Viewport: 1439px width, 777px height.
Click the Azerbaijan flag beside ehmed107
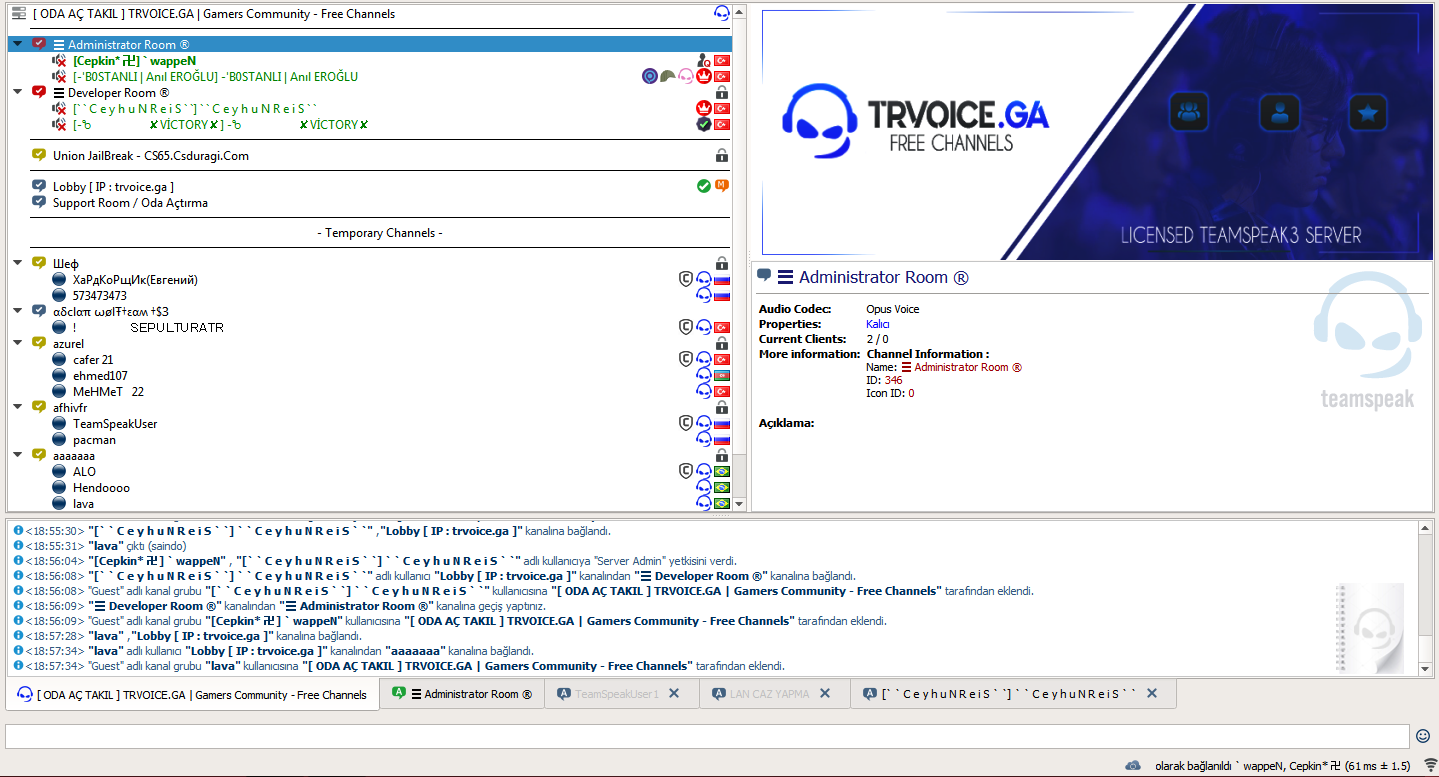(x=721, y=376)
